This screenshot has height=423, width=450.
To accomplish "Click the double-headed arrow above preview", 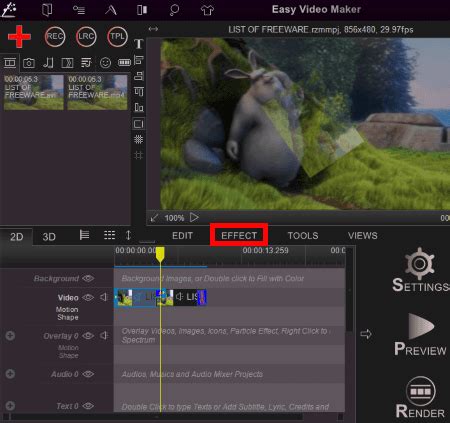I will (153, 29).
